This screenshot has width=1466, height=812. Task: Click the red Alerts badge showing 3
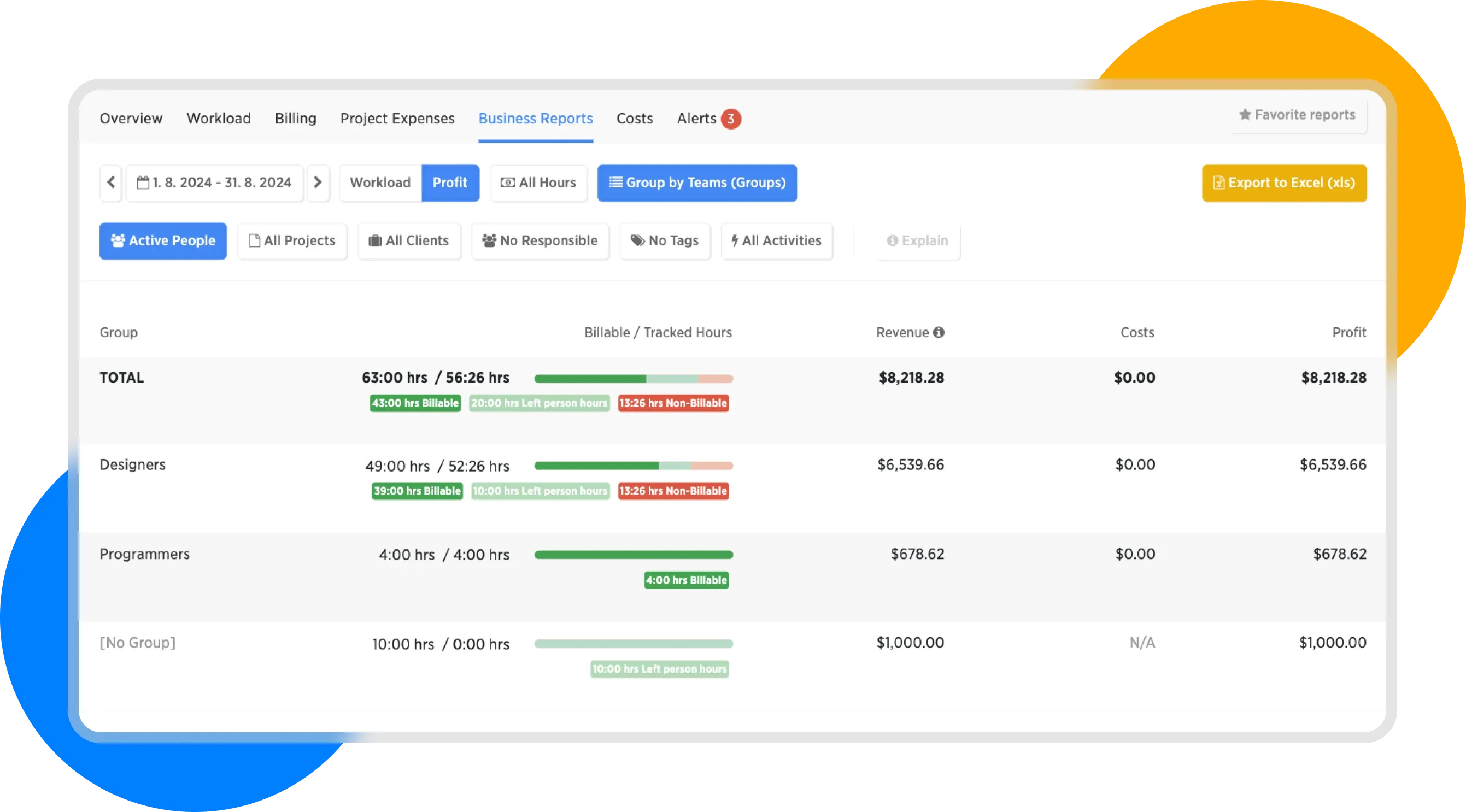point(731,119)
